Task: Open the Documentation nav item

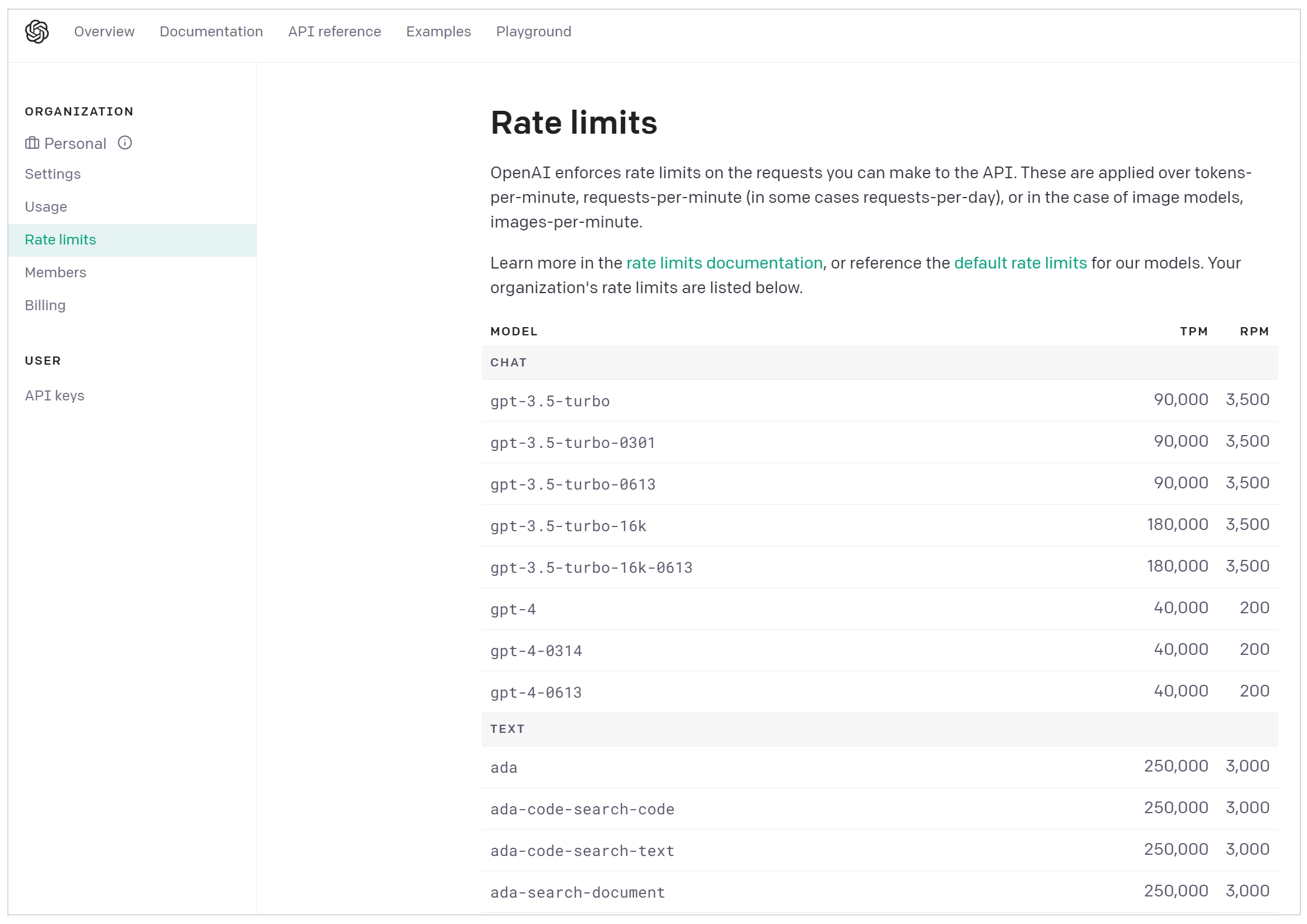Action: (x=211, y=32)
